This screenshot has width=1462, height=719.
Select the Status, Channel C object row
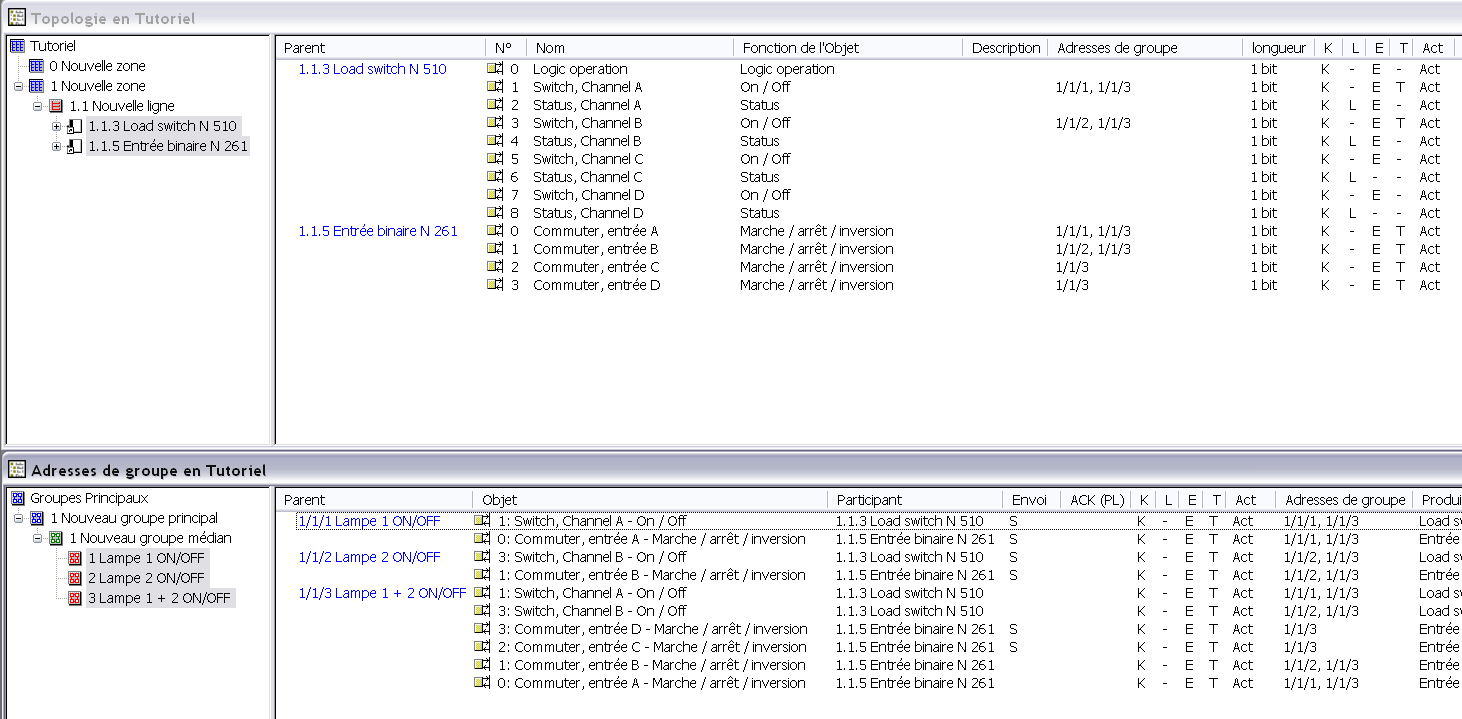tap(870, 177)
